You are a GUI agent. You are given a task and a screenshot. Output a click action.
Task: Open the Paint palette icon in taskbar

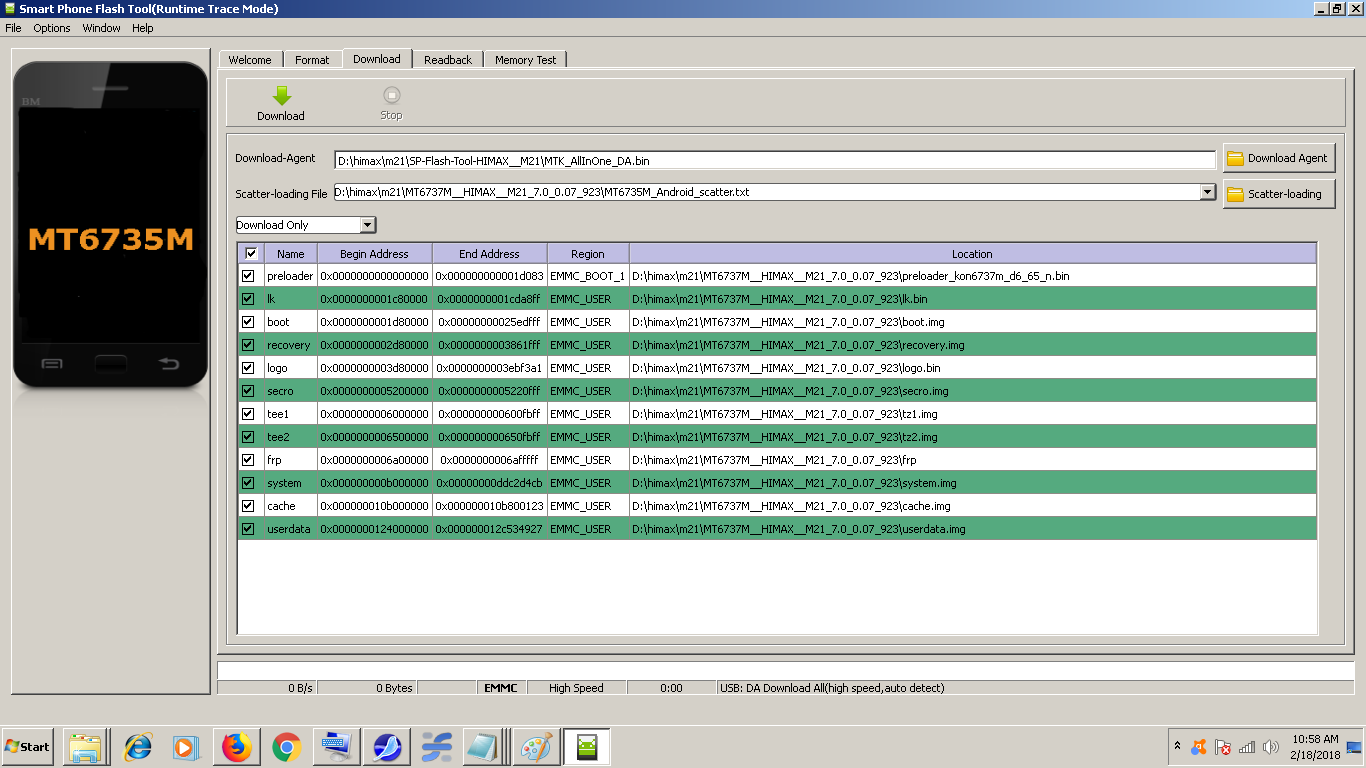click(537, 747)
